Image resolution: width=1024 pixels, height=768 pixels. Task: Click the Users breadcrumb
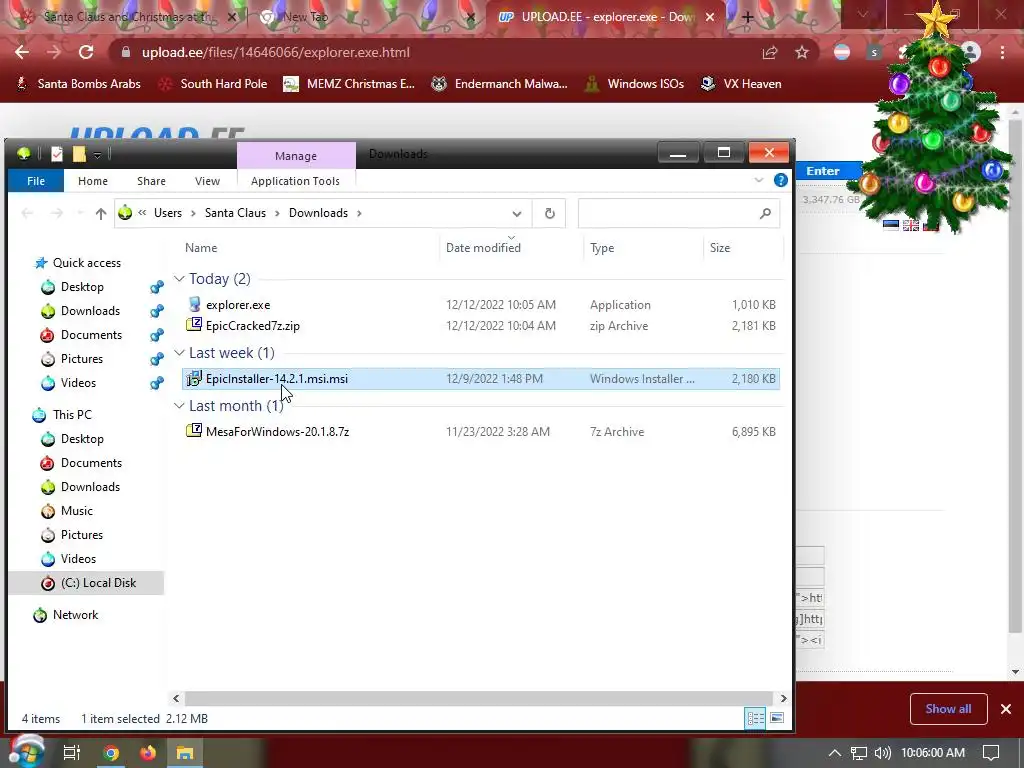point(168,213)
